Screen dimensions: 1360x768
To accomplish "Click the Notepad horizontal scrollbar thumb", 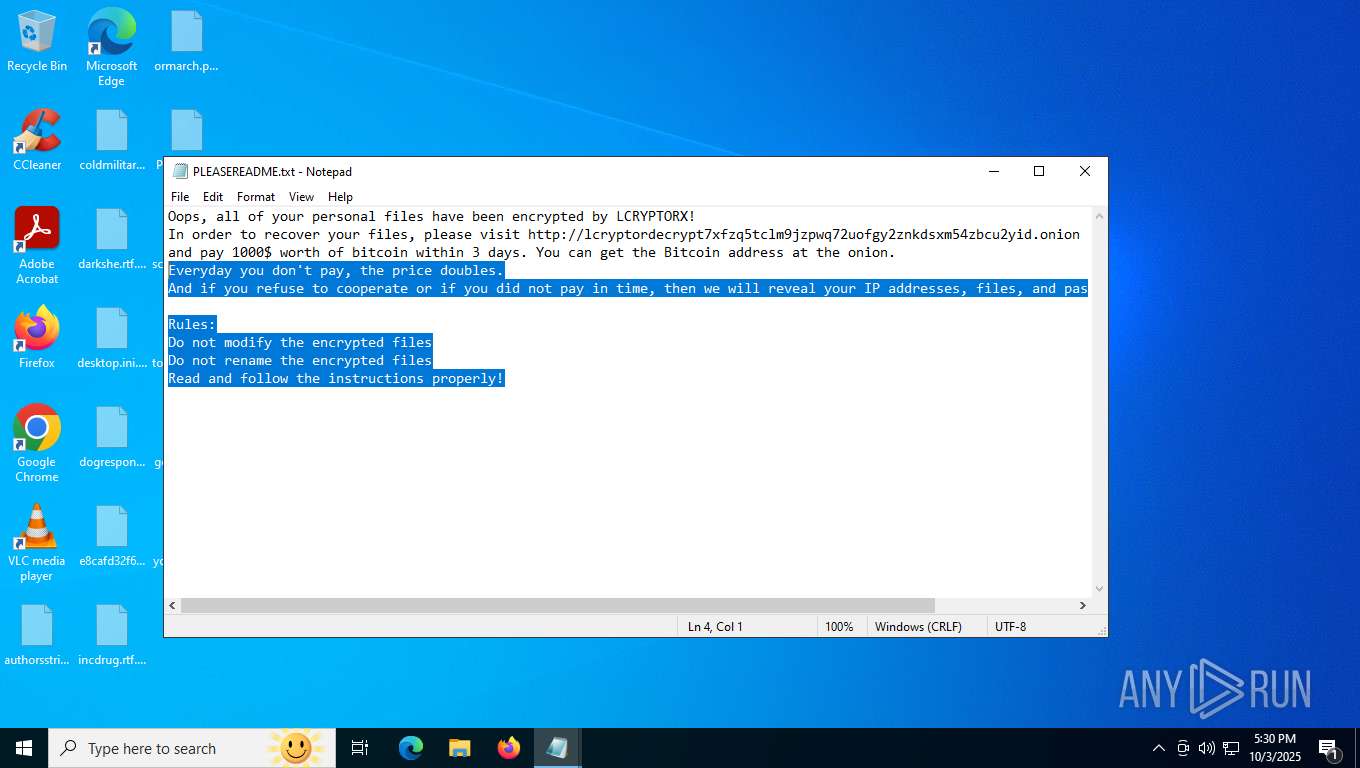I will (x=557, y=605).
